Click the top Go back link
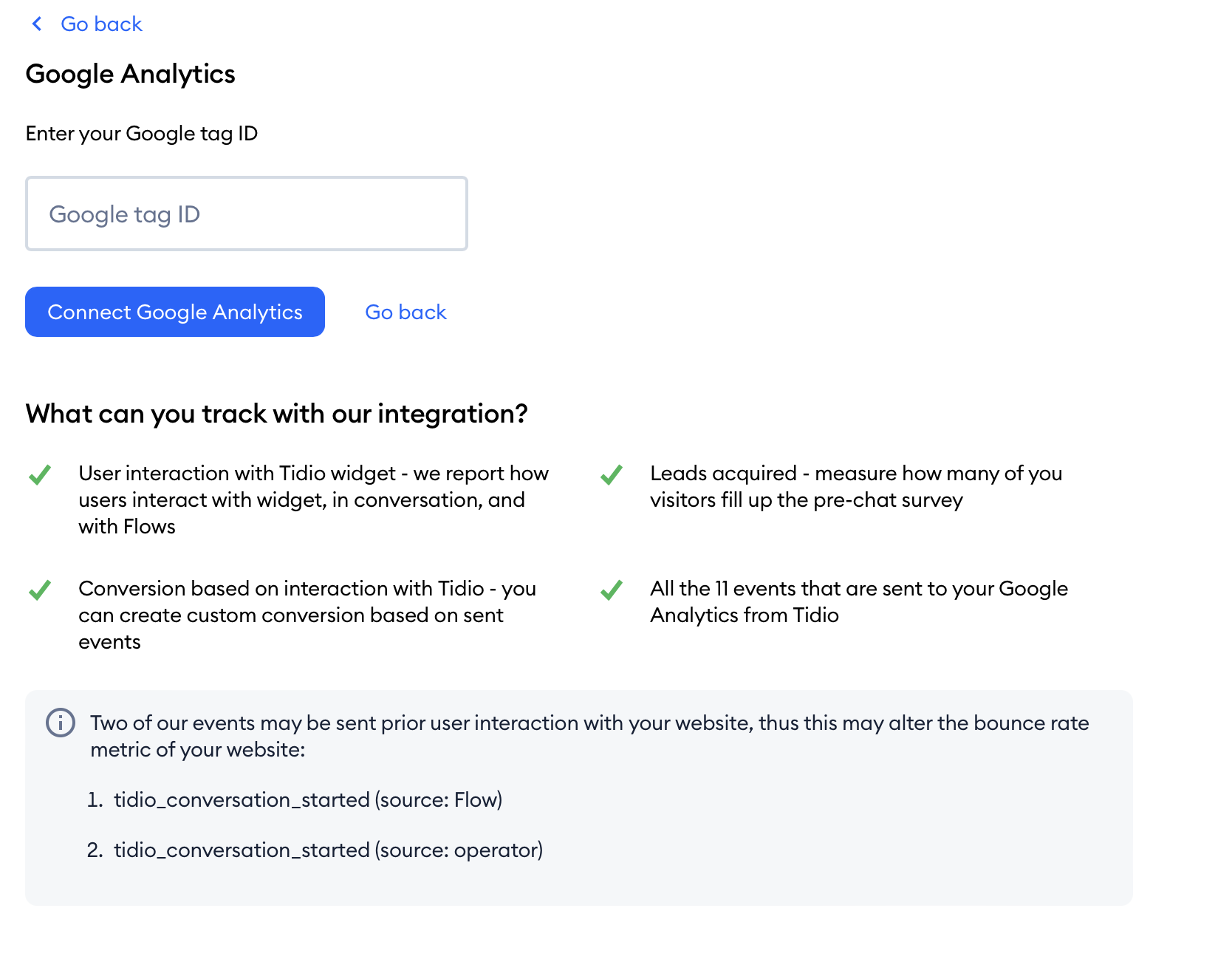This screenshot has height=959, width=1232. (x=101, y=24)
